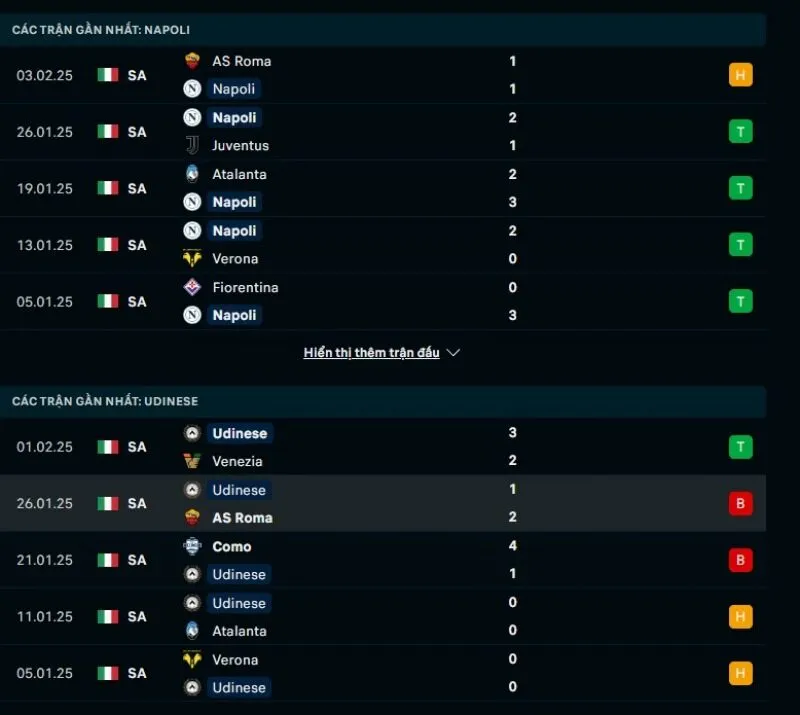800x715 pixels.
Task: Click the 'CÁC TRẬN GẦN NHẤT: NAPOLI' header
Action: (100, 30)
